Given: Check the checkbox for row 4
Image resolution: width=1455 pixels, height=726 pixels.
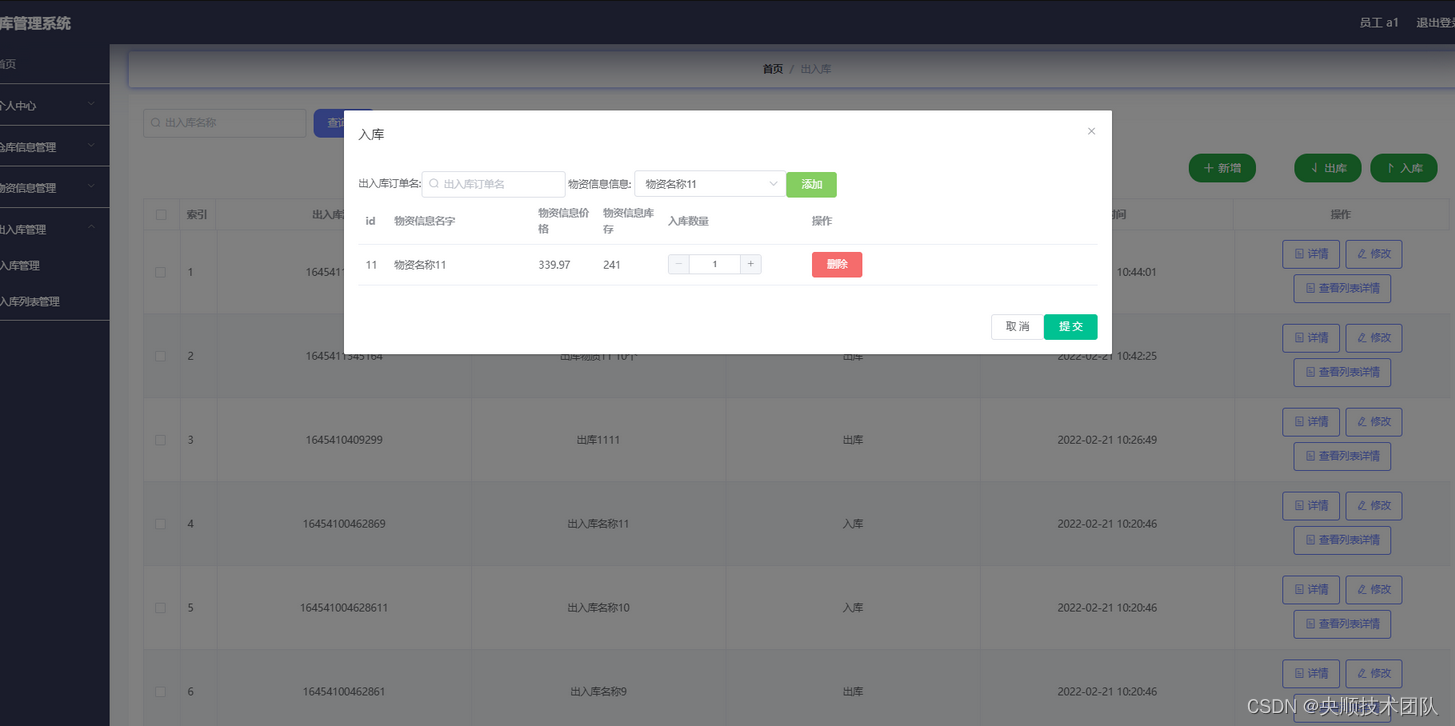Looking at the screenshot, I should (161, 524).
